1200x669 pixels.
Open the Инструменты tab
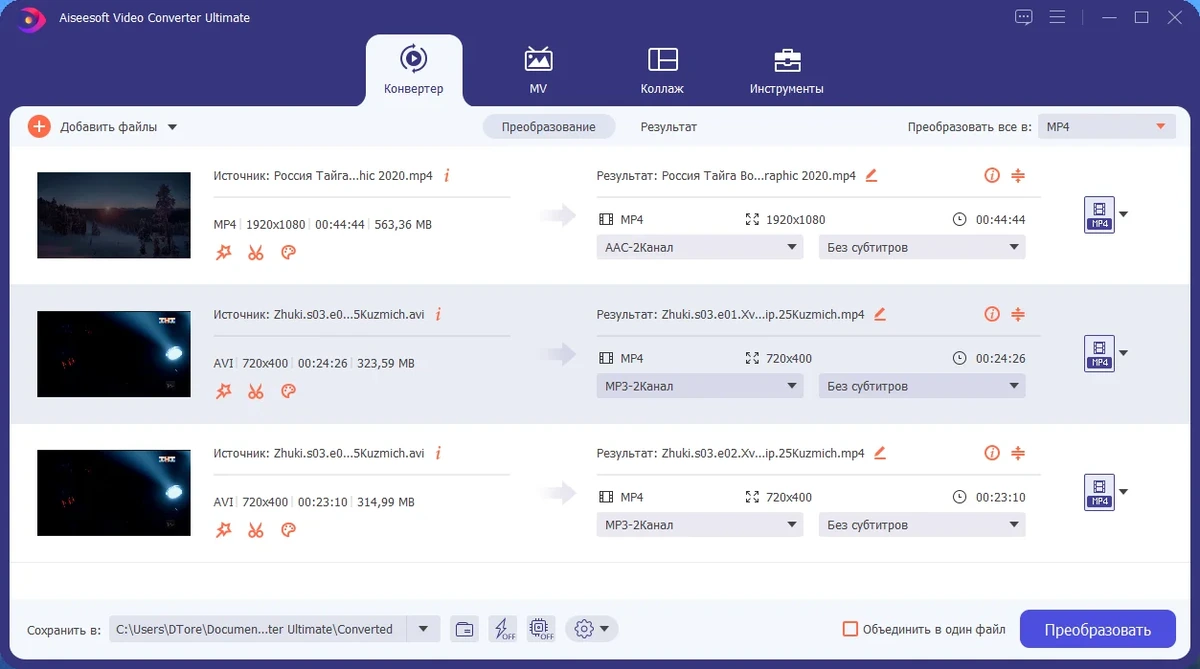(787, 69)
